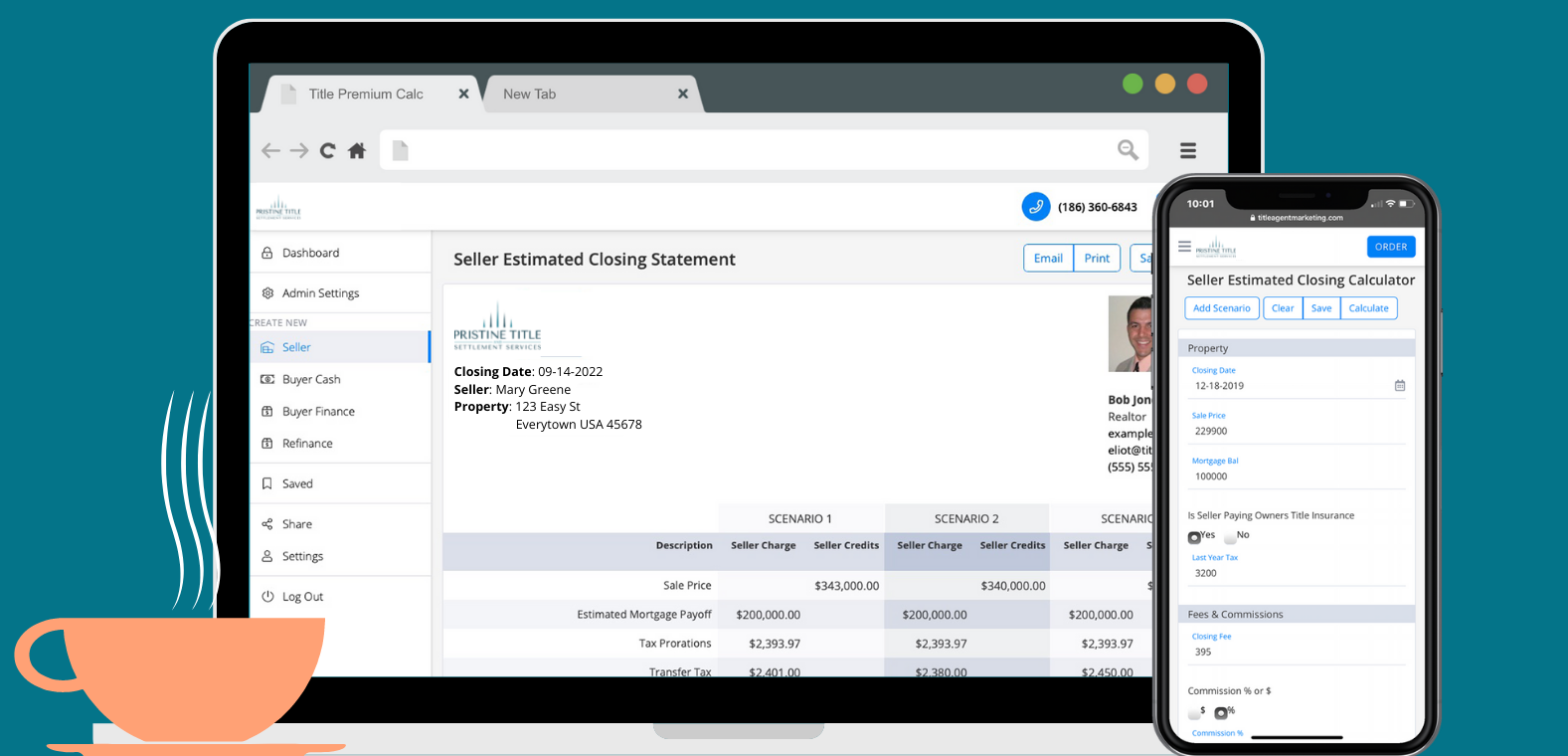Choose the $ commission option
This screenshot has height=756, width=1568.
[1194, 712]
